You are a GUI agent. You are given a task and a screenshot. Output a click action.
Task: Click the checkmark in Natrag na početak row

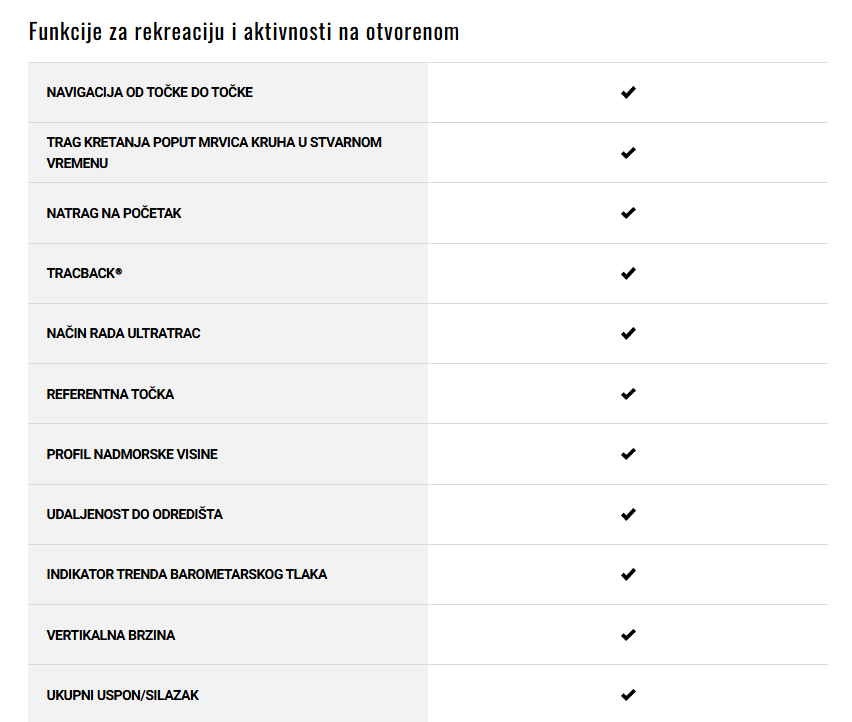click(x=628, y=213)
